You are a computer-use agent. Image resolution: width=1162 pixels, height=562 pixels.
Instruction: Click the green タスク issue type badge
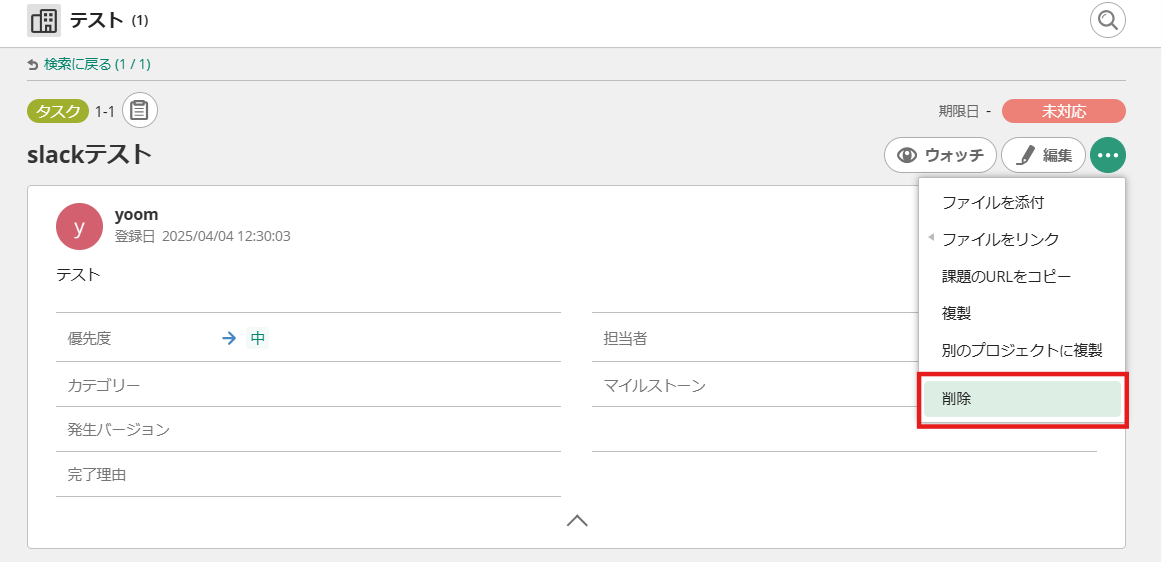click(x=57, y=111)
